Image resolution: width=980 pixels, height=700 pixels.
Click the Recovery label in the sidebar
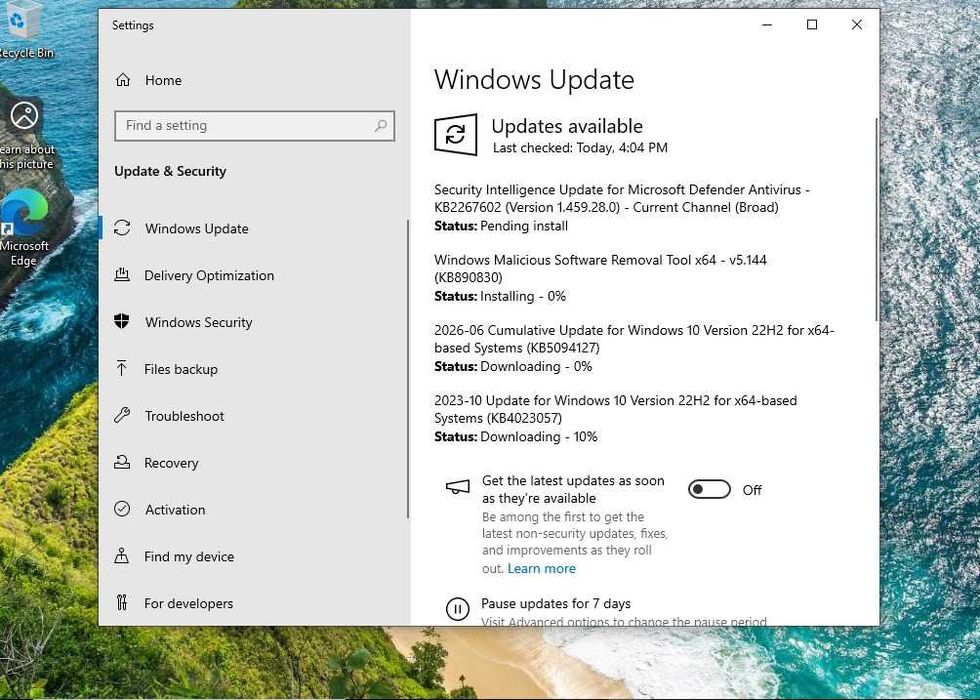(171, 463)
